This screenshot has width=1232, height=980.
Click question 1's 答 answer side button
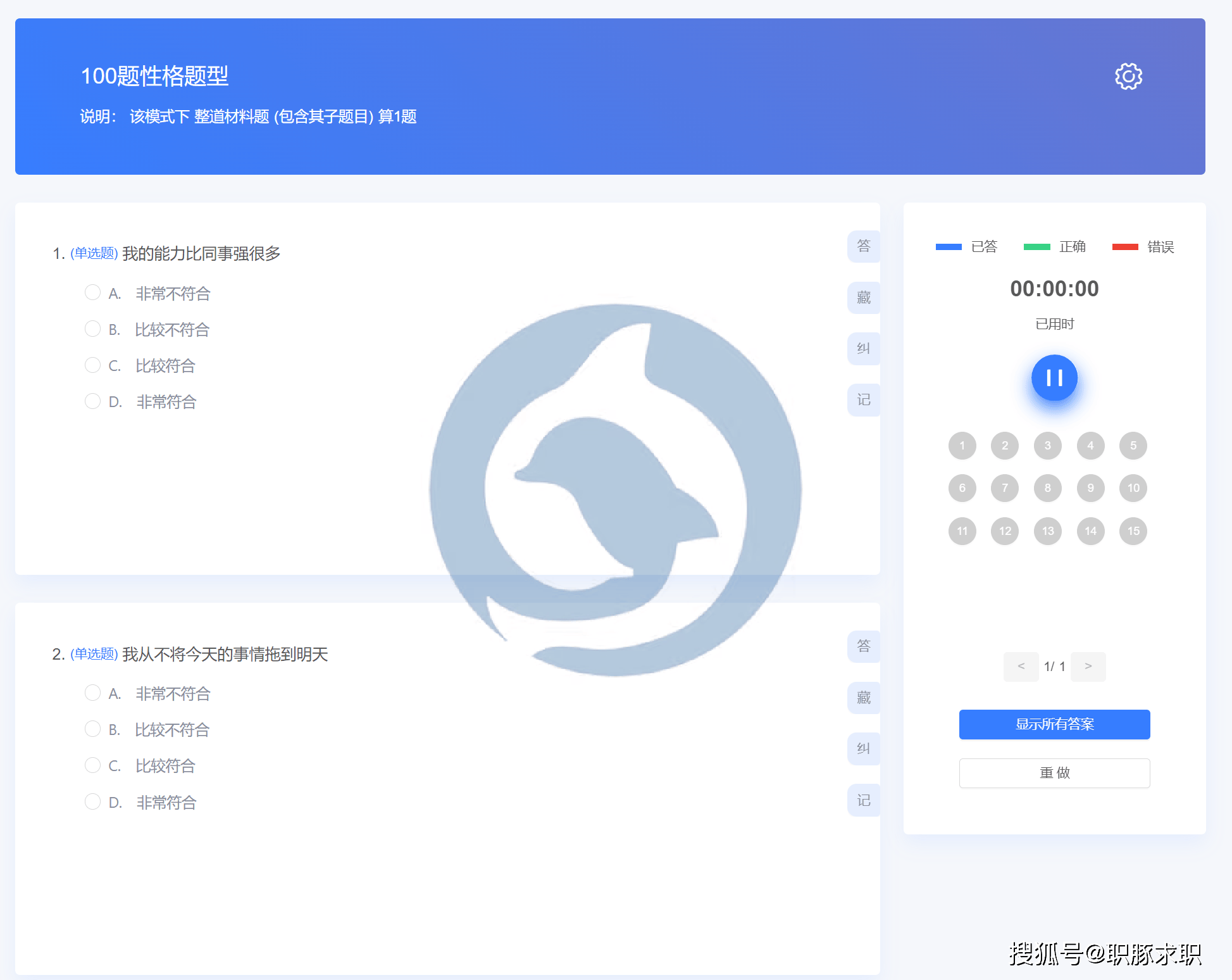pos(863,246)
